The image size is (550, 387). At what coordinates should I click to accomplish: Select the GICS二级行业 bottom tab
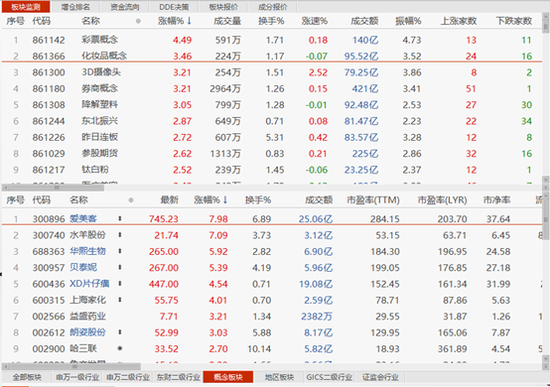pos(329,377)
